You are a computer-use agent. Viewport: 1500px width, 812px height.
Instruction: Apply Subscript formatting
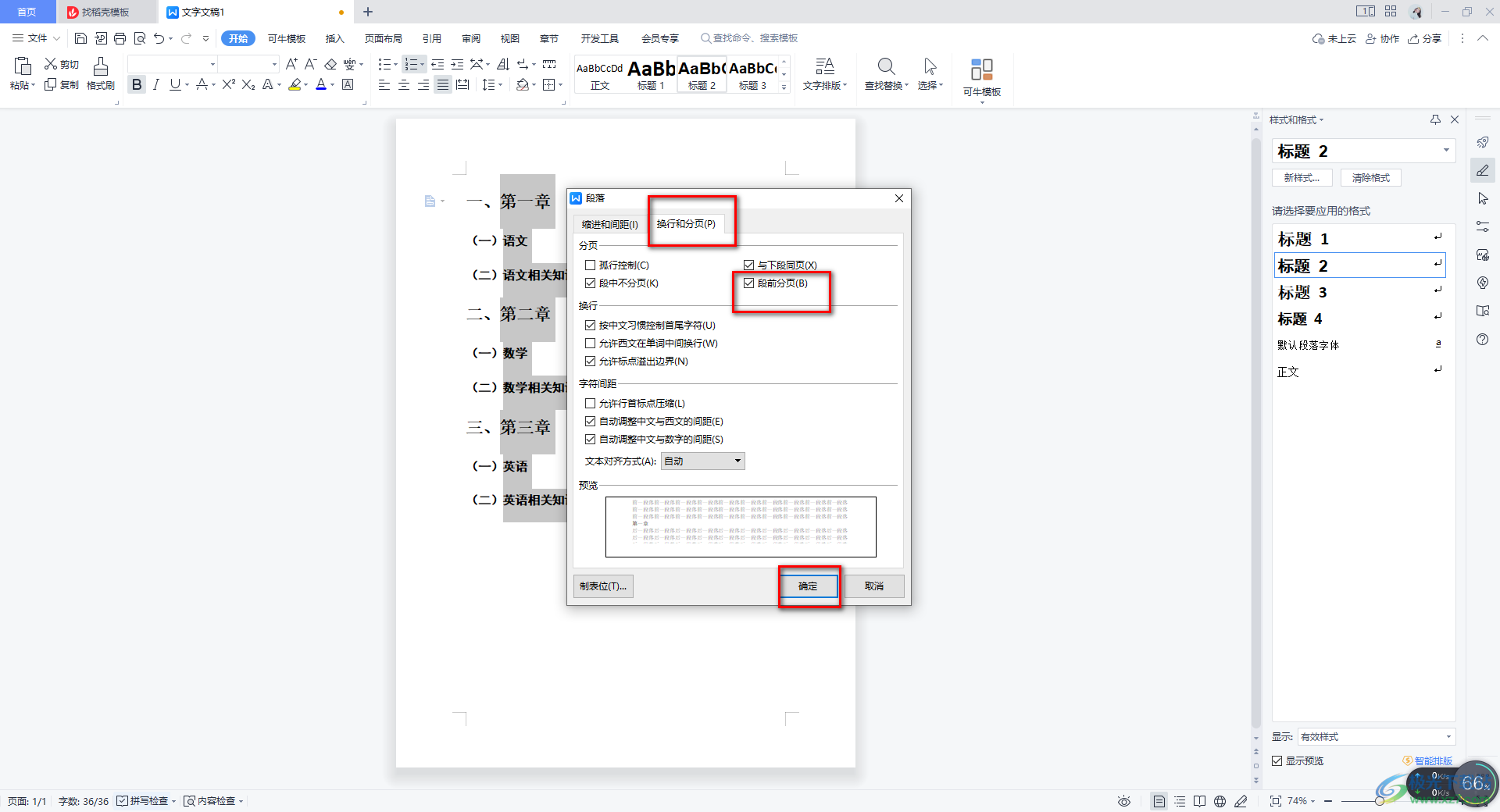pyautogui.click(x=248, y=84)
